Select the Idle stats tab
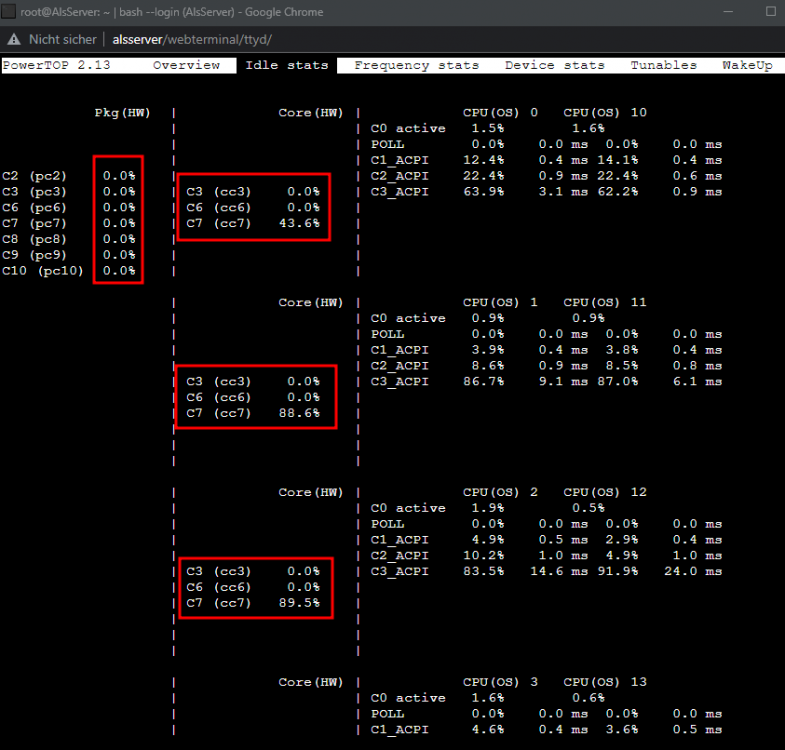 tap(287, 65)
